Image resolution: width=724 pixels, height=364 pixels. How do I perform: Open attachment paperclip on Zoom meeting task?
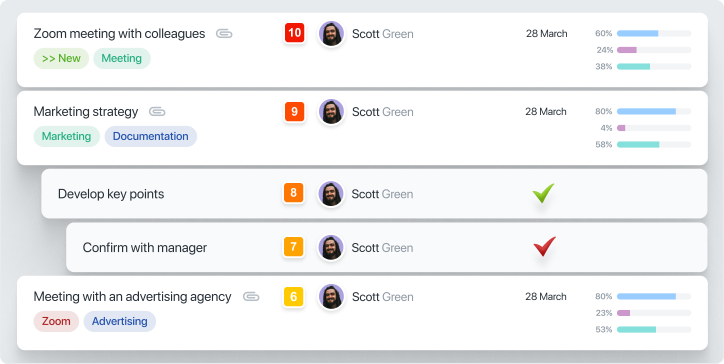(224, 34)
